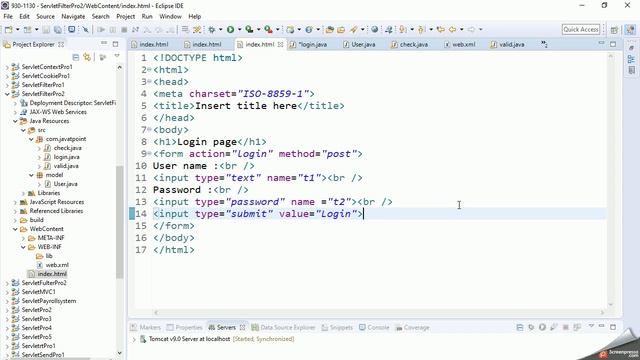Collapse the com.javatpoint package node
Viewport: 640px width, 360px height.
pyautogui.click(x=31, y=139)
